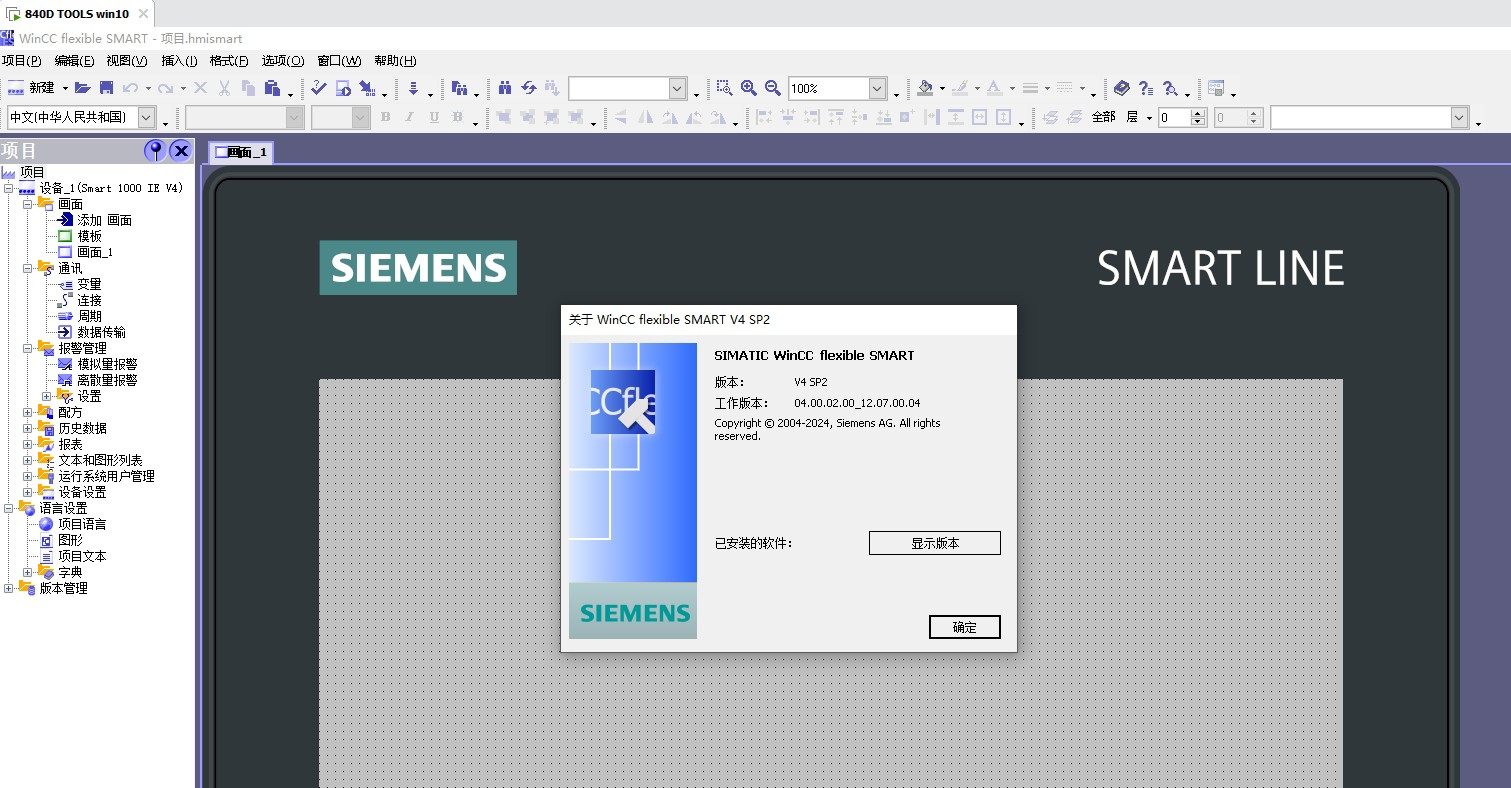Click the copy icon in the toolbar
The height and width of the screenshot is (788, 1511).
248,88
